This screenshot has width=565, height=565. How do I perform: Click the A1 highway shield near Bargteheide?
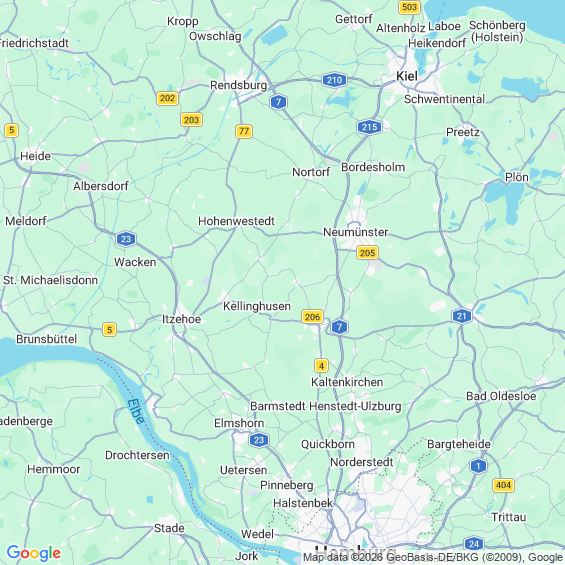point(478,466)
